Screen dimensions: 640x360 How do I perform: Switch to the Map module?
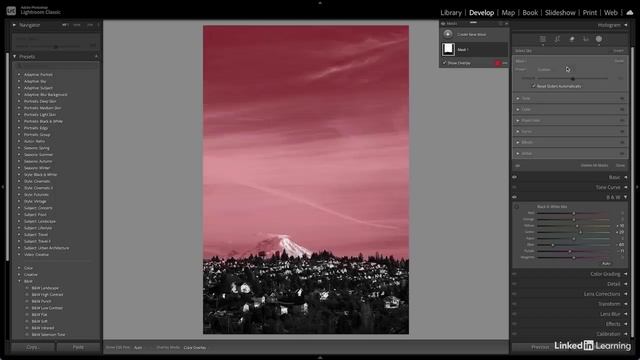508,13
